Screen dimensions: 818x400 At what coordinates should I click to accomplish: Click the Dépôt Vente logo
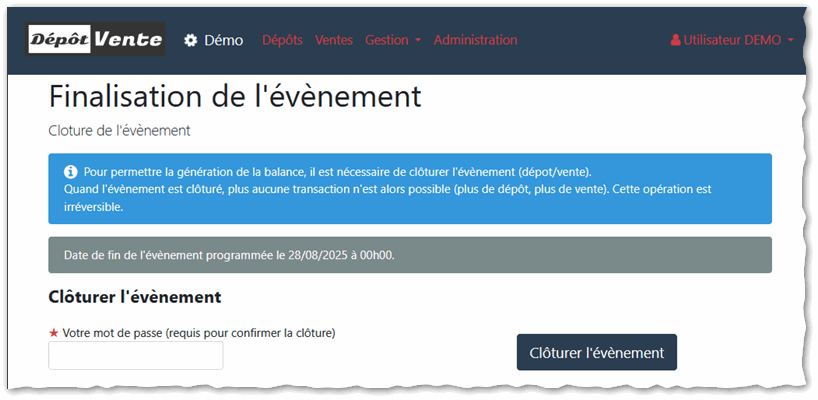[96, 40]
